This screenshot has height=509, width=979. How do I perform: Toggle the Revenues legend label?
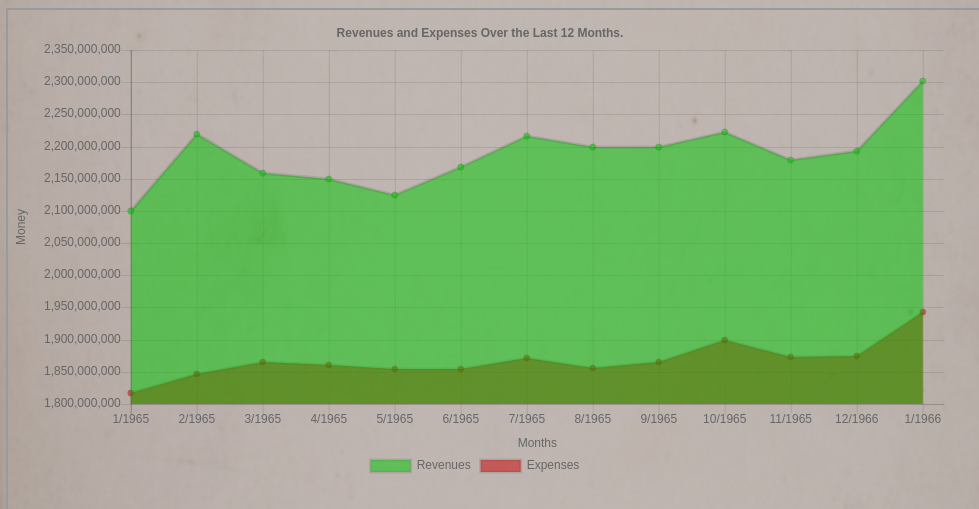click(443, 465)
